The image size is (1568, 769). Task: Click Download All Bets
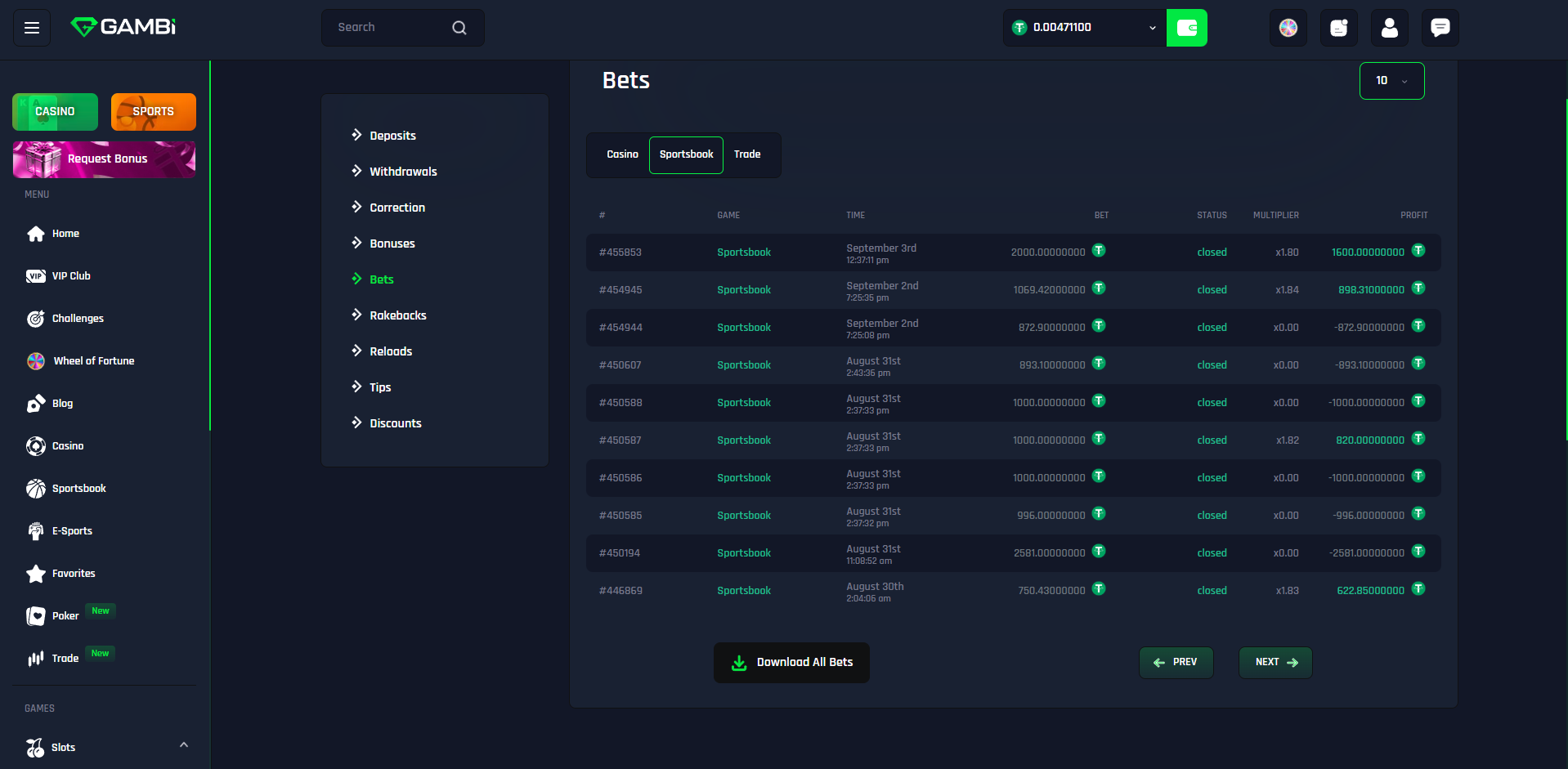pyautogui.click(x=791, y=663)
